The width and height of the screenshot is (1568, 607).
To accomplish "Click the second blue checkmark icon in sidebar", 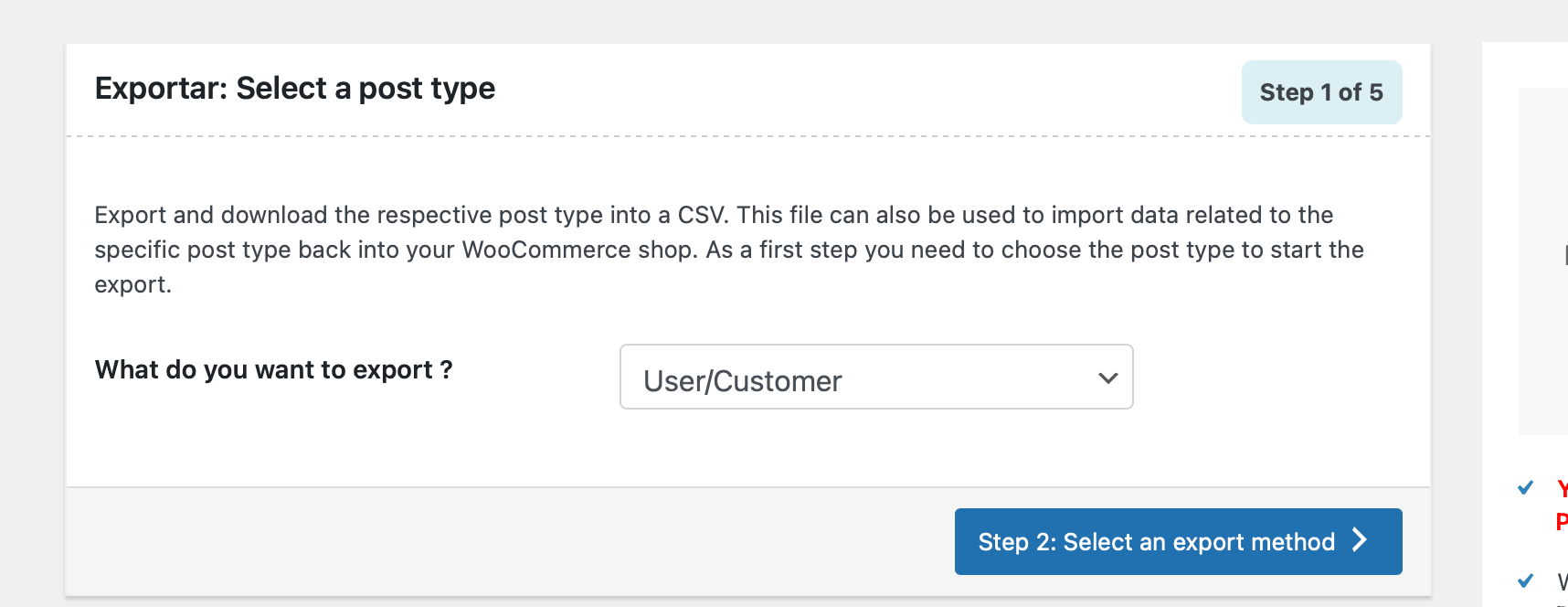I will coord(1525,580).
